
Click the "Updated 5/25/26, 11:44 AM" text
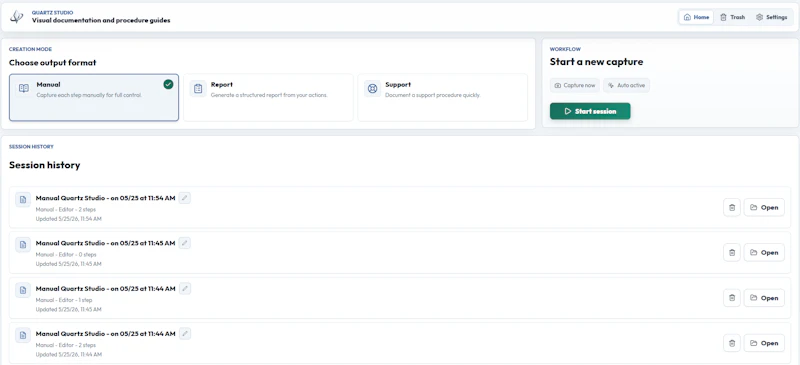tap(69, 354)
